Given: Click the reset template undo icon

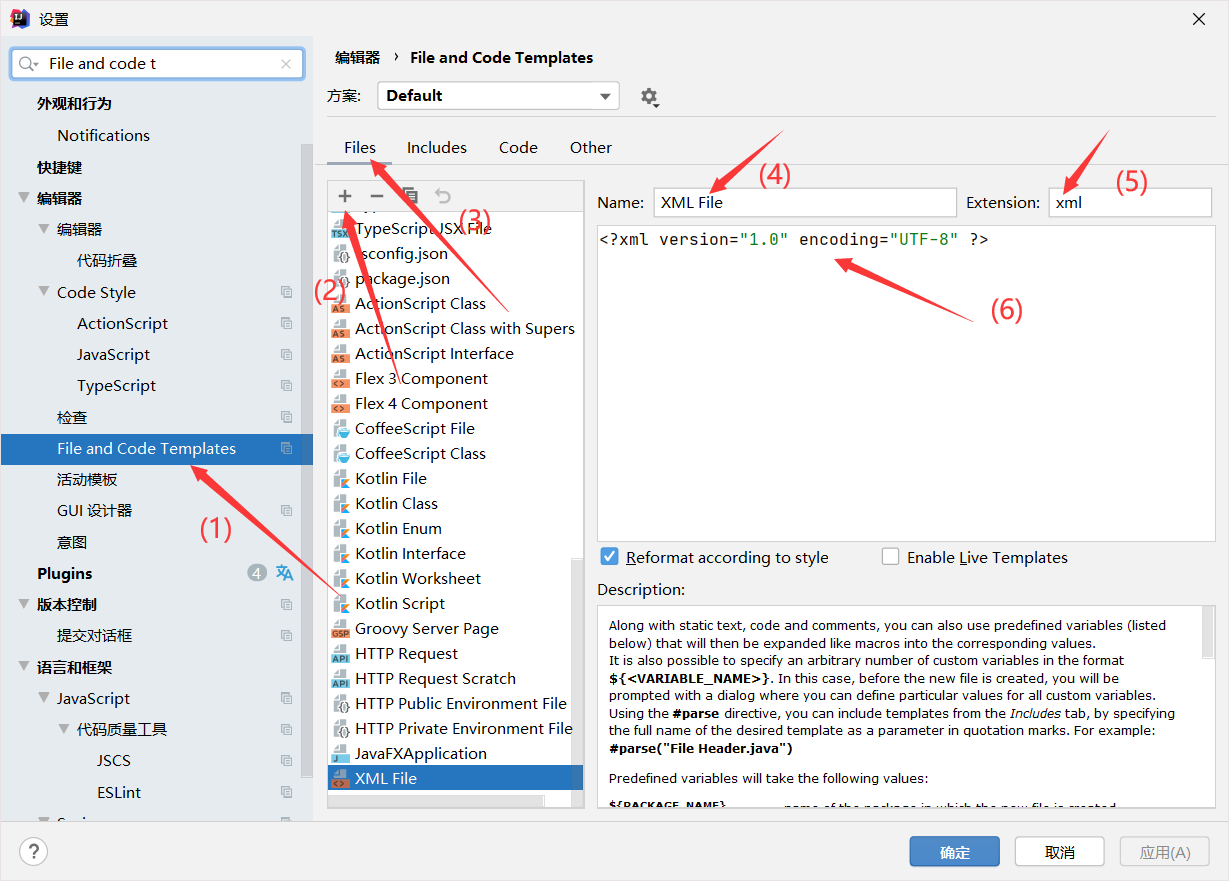Looking at the screenshot, I should [x=443, y=196].
